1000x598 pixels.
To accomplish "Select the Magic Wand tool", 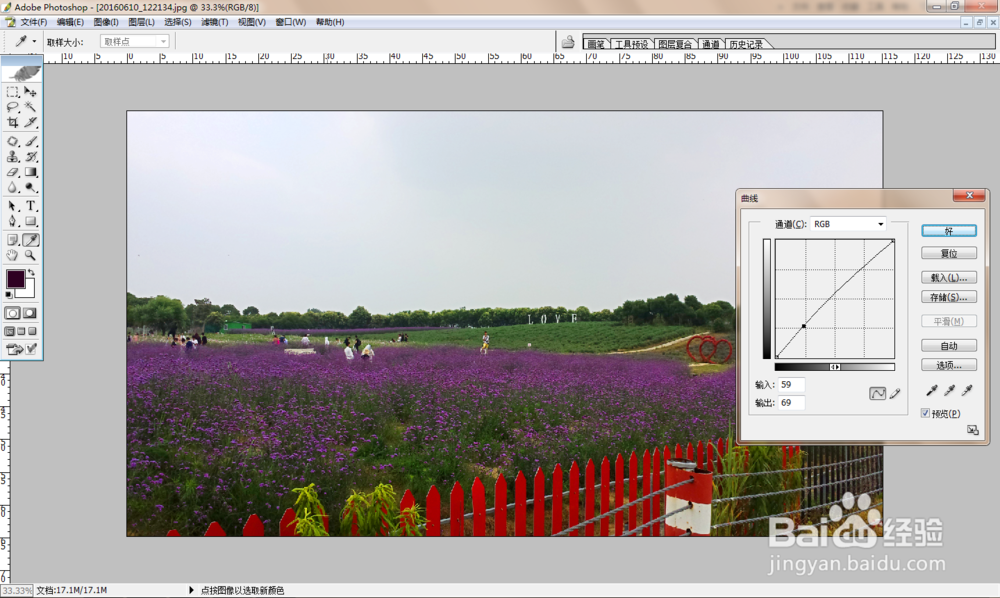I will [x=31, y=107].
